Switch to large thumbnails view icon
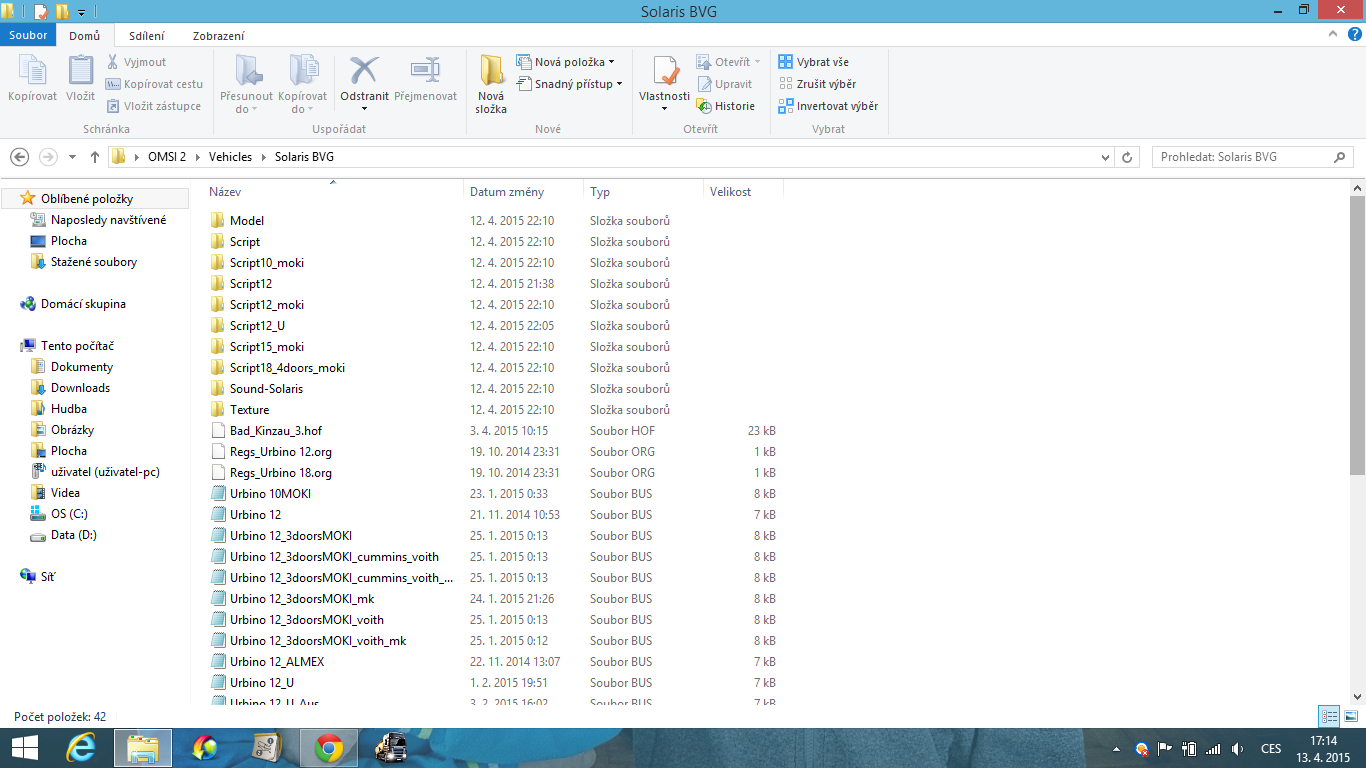The height and width of the screenshot is (768, 1366). click(1351, 716)
